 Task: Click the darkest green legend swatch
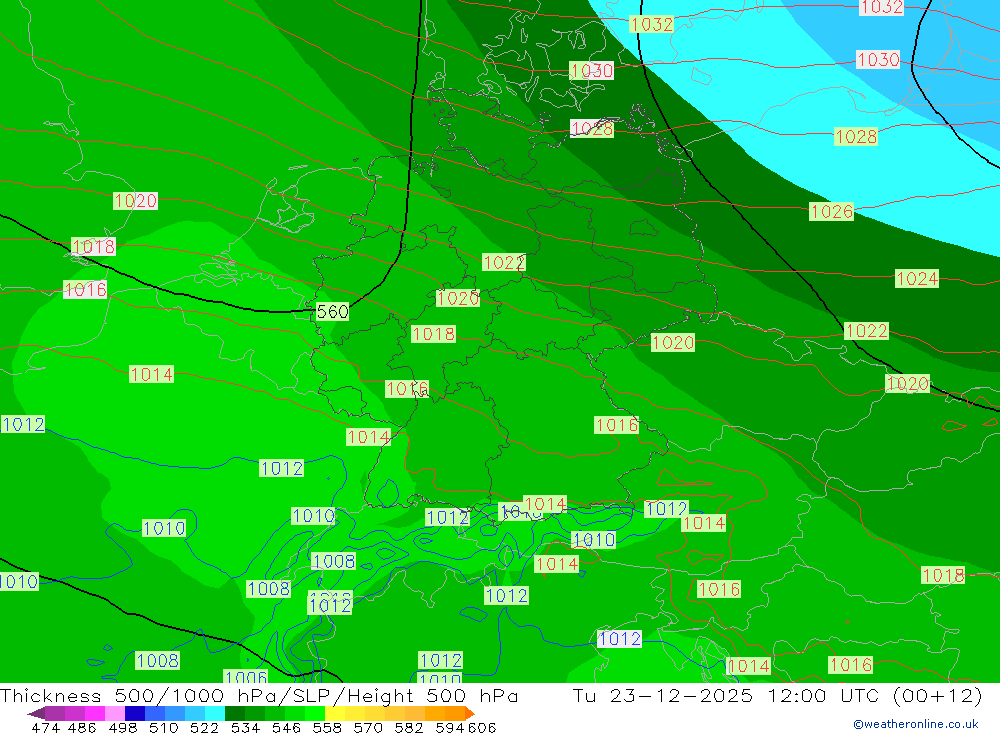click(x=234, y=713)
